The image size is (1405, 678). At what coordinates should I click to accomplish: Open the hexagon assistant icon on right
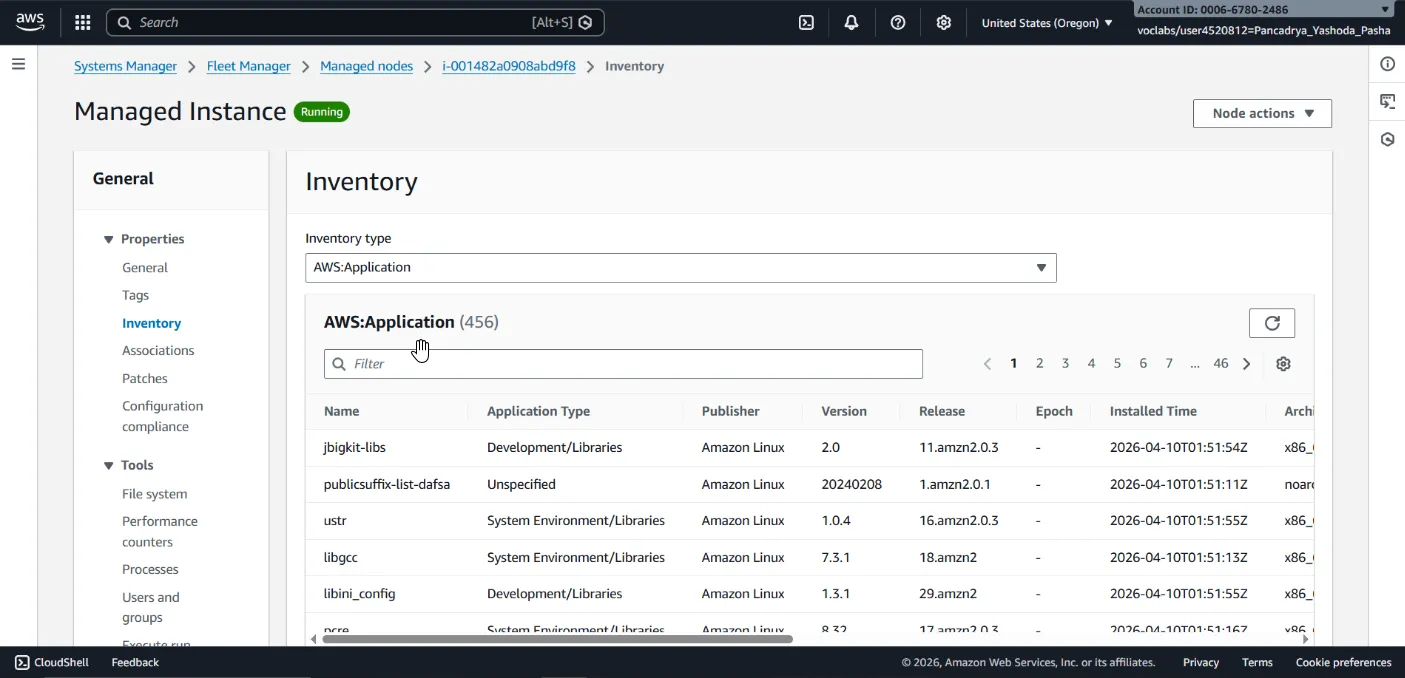(1387, 139)
